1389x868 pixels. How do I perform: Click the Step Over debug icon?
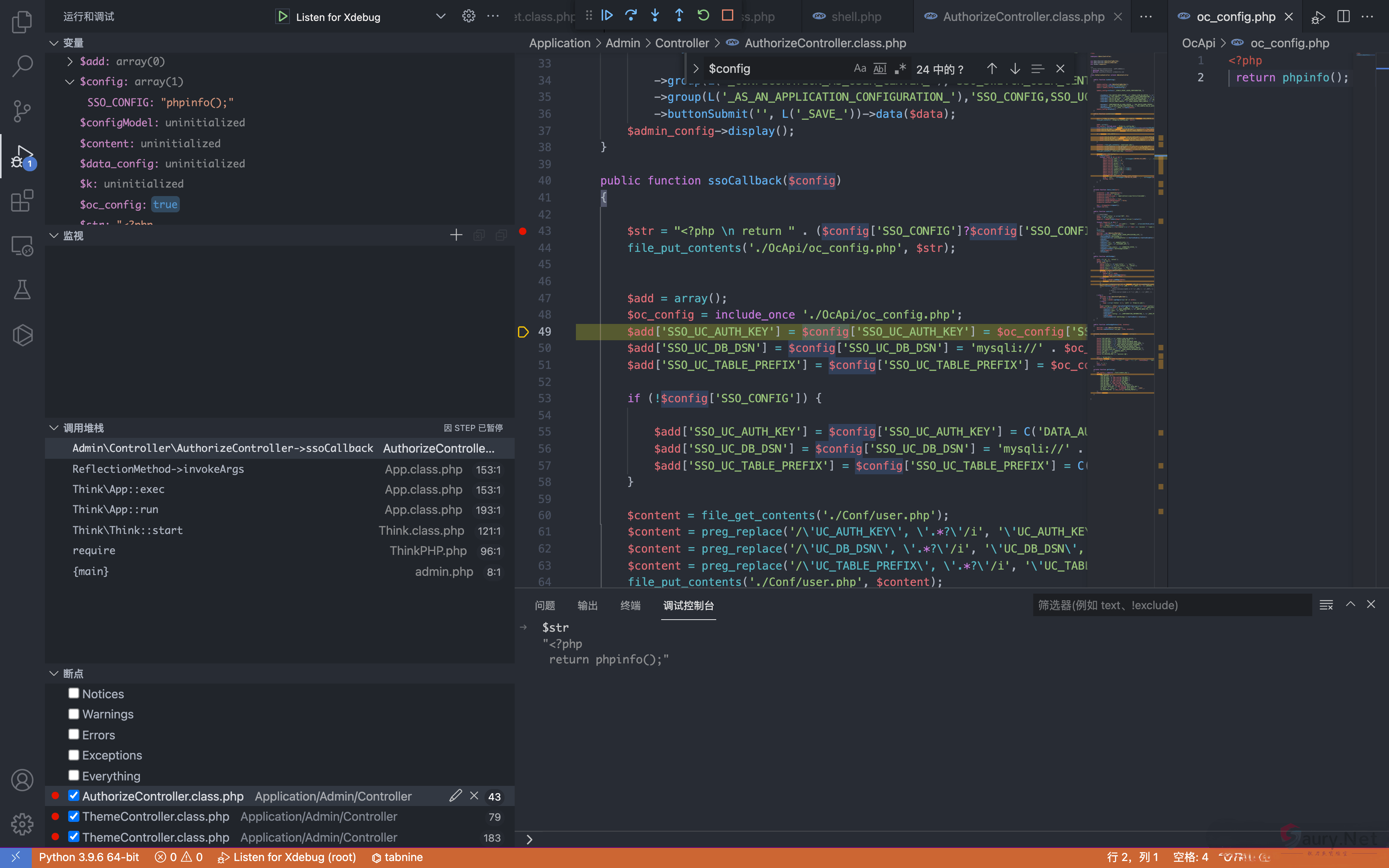pos(631,15)
